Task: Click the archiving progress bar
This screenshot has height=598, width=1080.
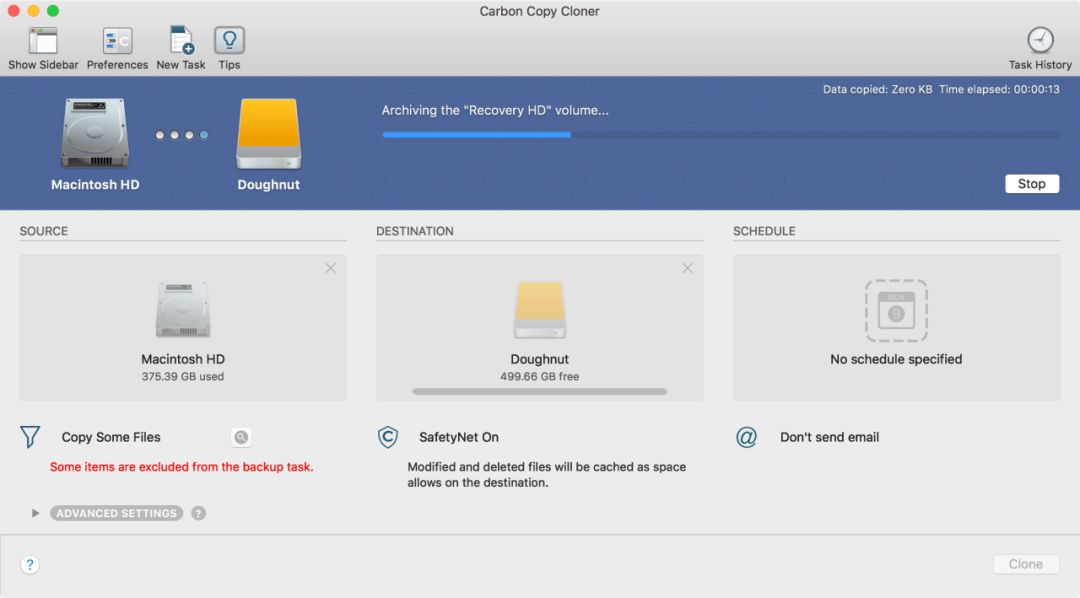Action: click(720, 135)
